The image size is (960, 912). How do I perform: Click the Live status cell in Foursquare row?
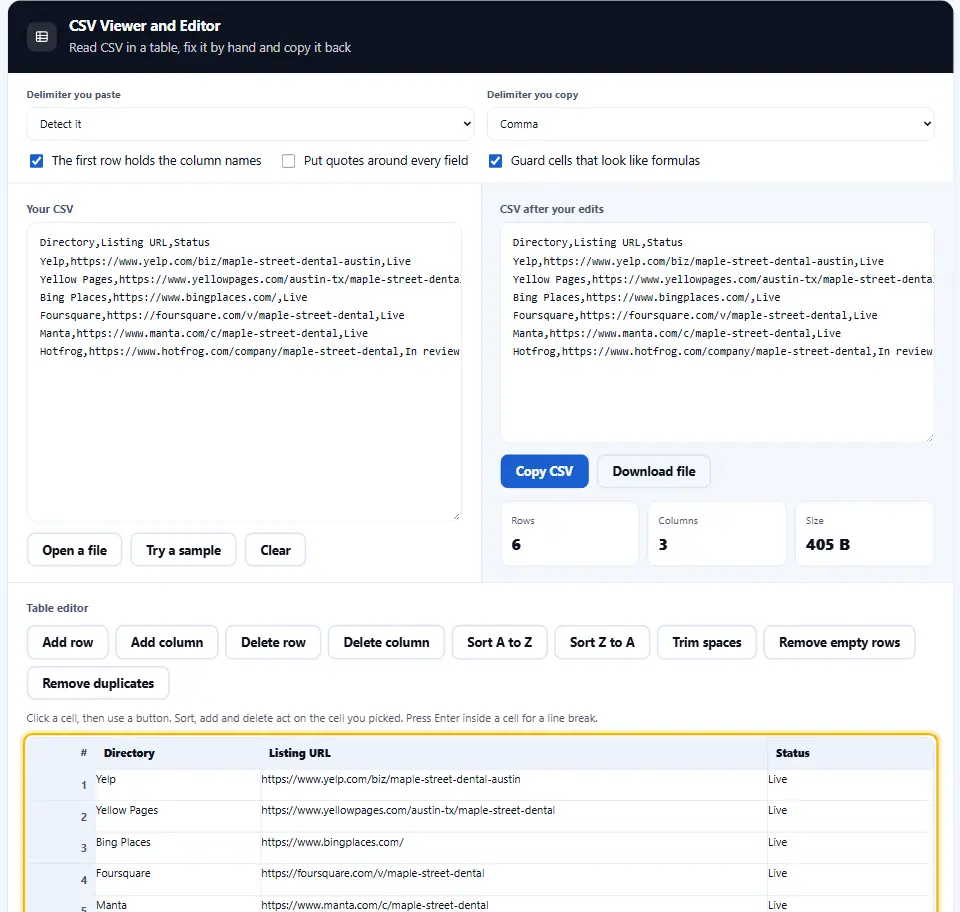pos(850,879)
